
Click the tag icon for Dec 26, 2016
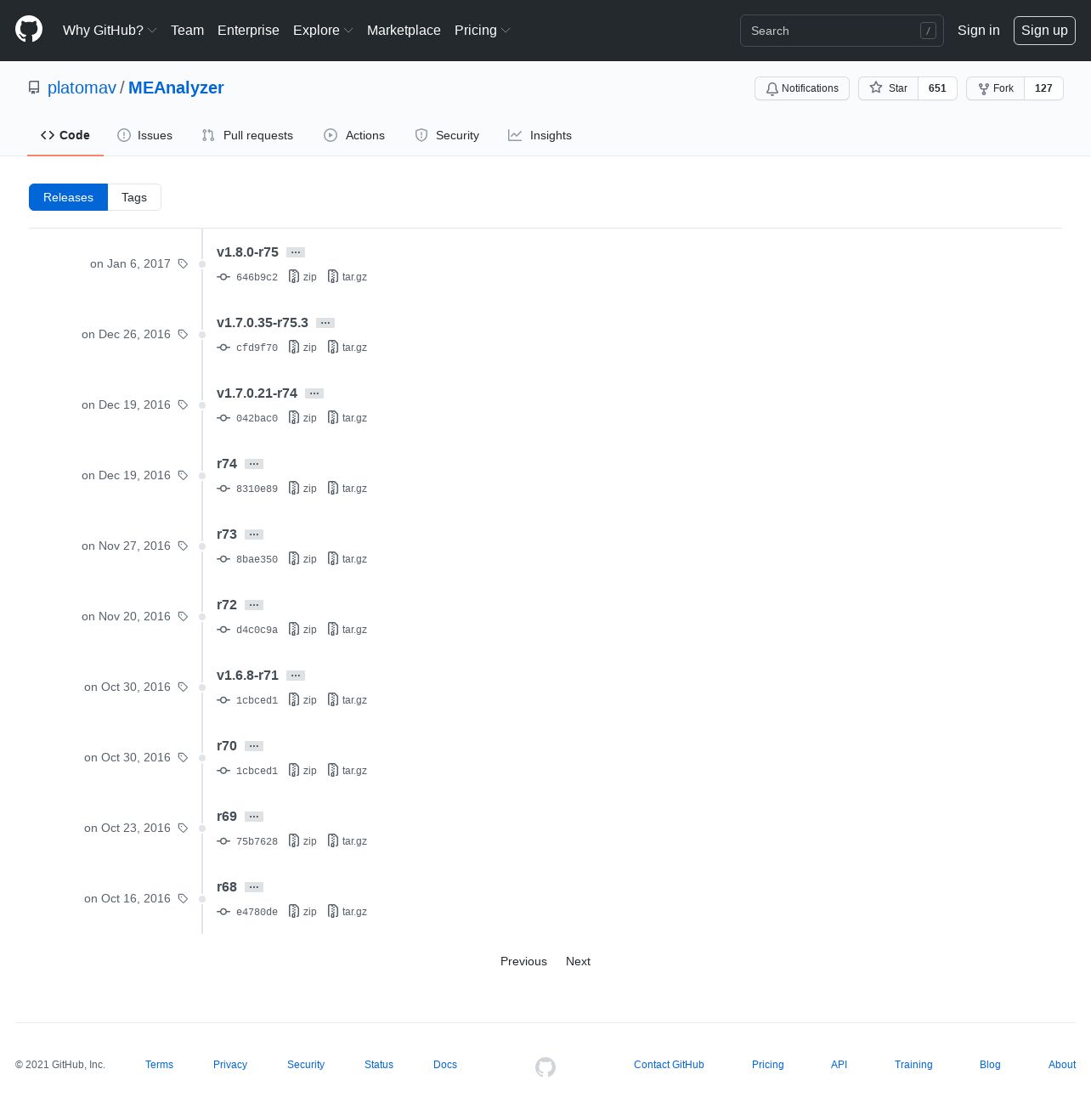183,335
